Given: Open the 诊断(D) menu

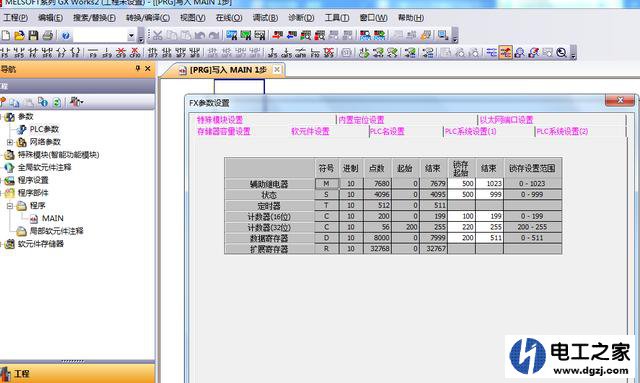Looking at the screenshot, I should [301, 18].
